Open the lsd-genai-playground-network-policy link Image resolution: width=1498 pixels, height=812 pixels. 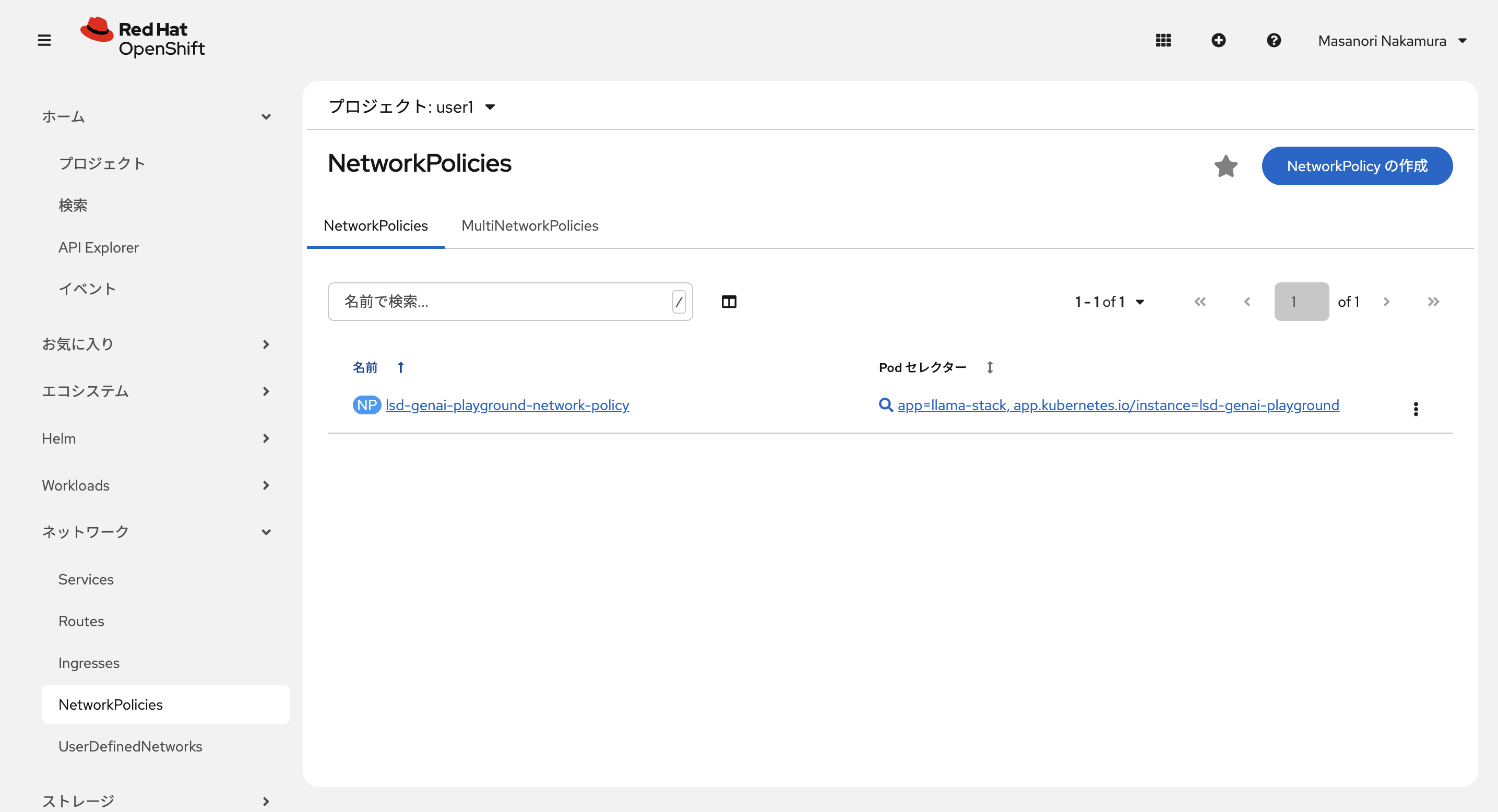pos(507,404)
